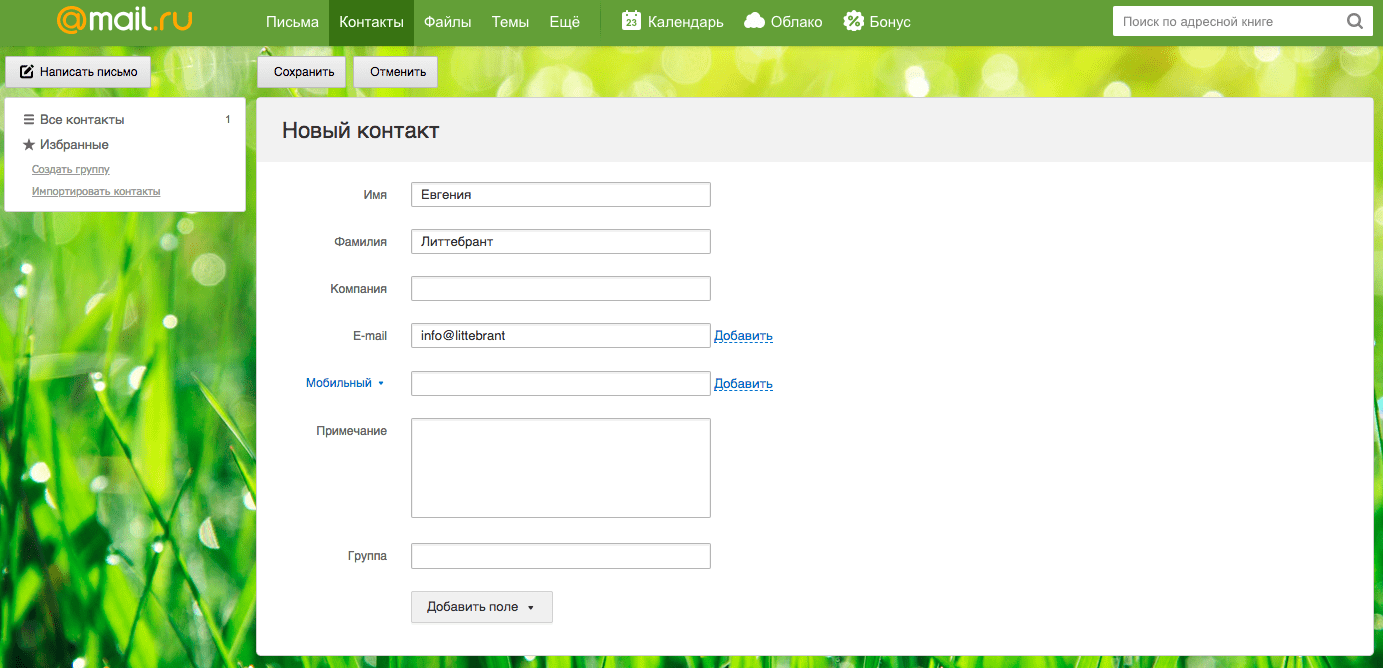Open the Темы tab
Image resolution: width=1383 pixels, height=668 pixels.
[510, 22]
